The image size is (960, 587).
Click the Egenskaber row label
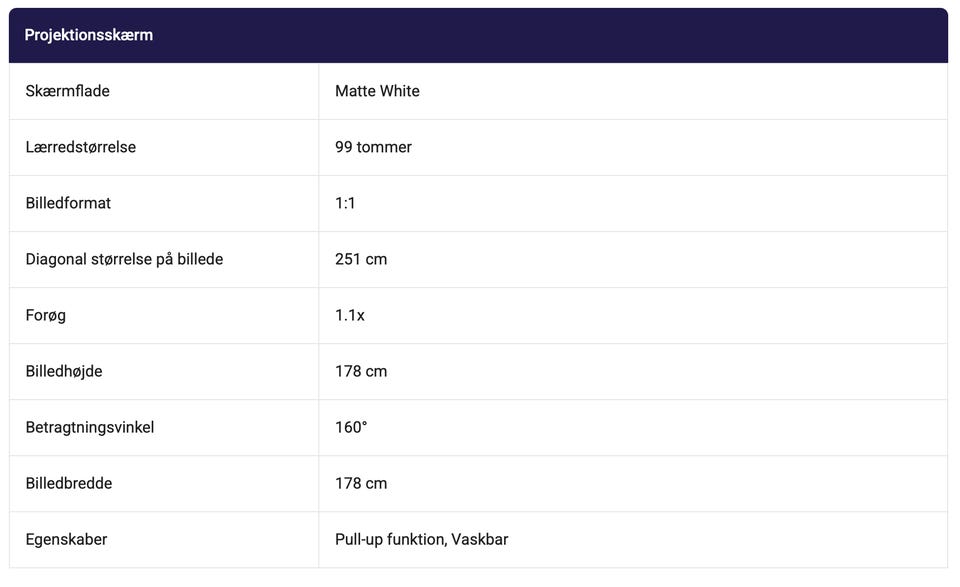point(66,539)
